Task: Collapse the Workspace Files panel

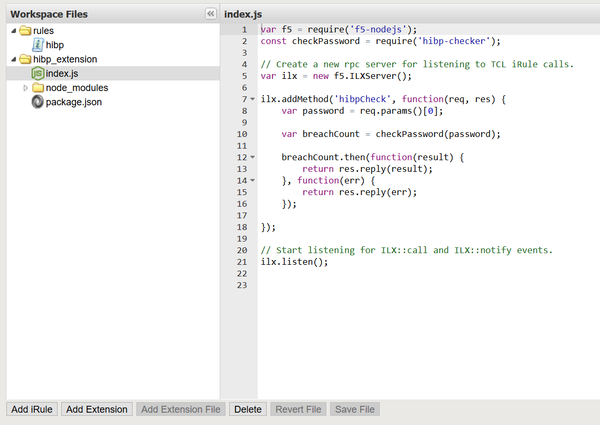Action: 210,13
